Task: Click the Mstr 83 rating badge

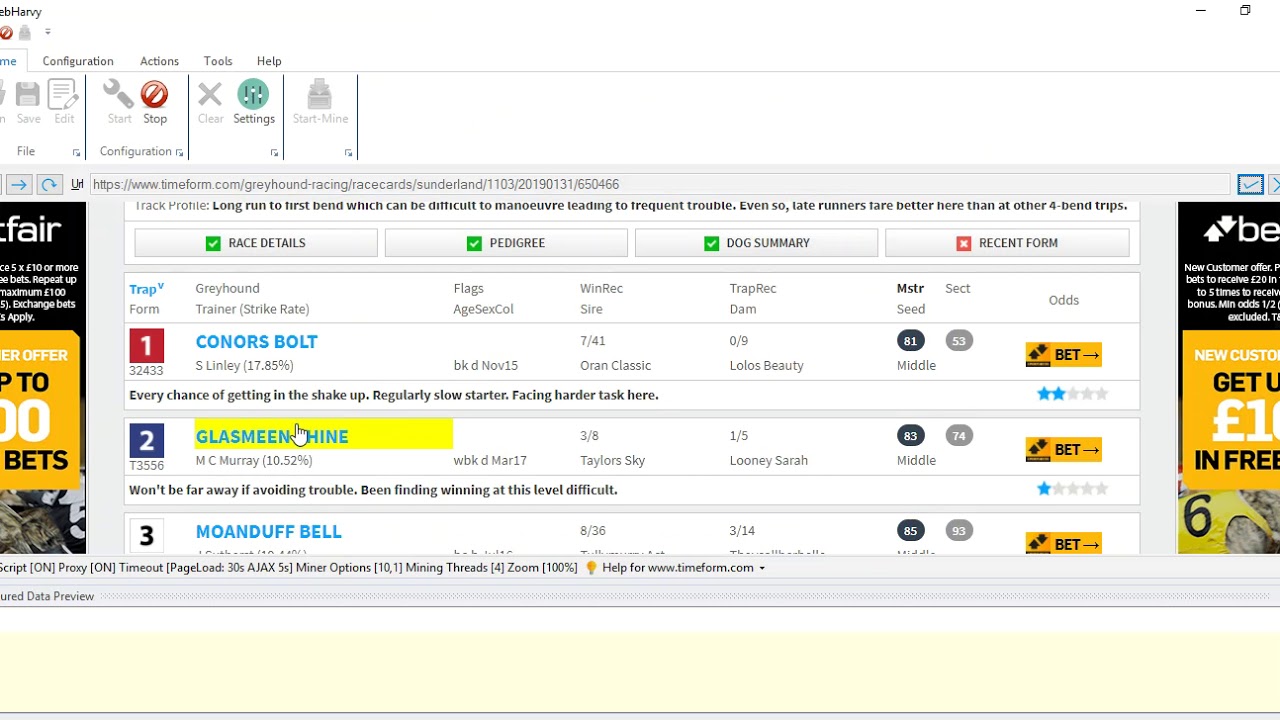Action: 910,436
